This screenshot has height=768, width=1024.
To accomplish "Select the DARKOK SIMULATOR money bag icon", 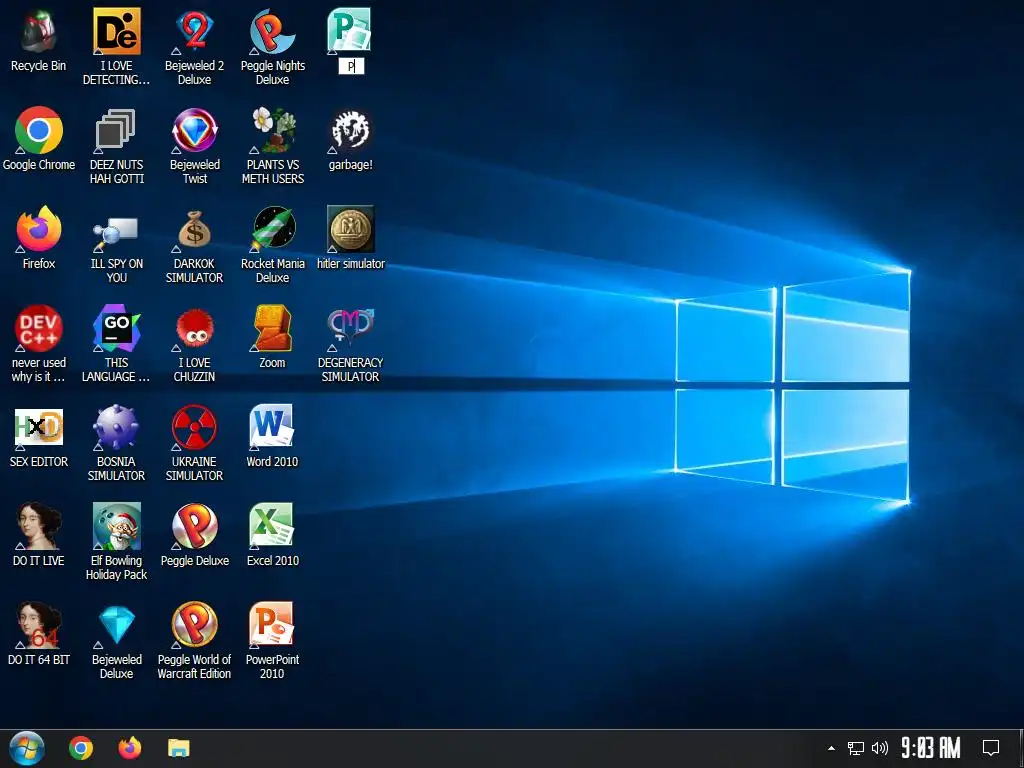I will pyautogui.click(x=194, y=229).
